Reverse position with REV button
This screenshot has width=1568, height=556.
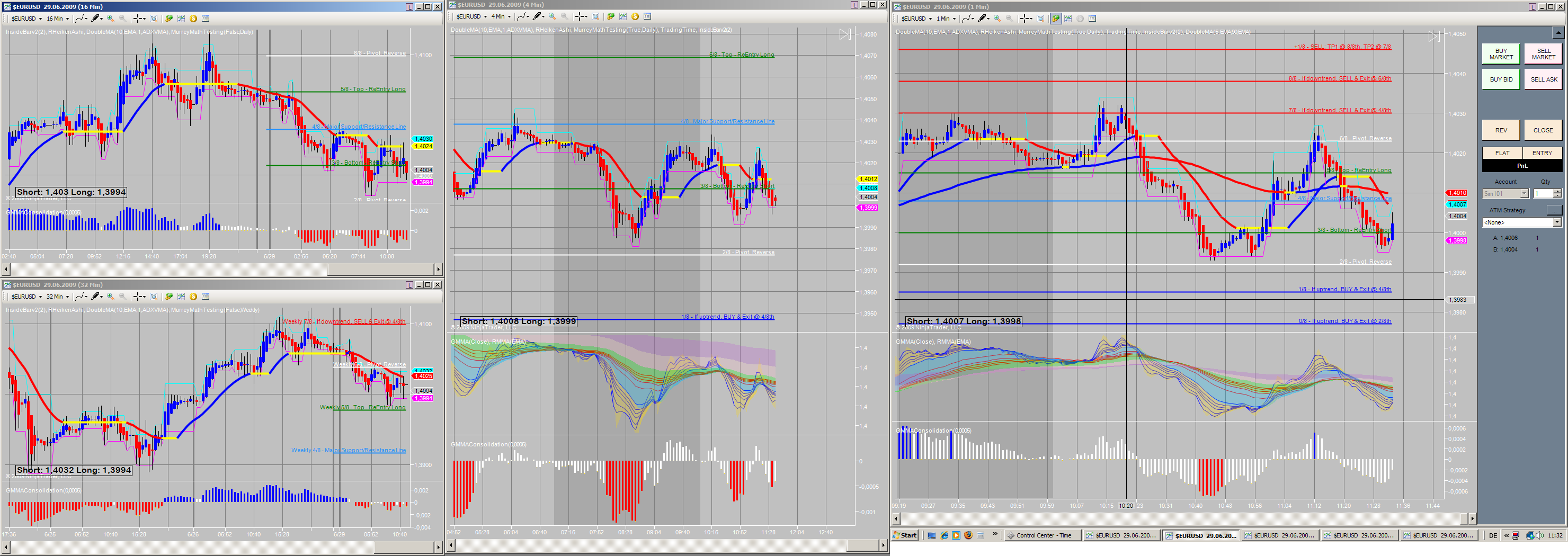point(1501,130)
